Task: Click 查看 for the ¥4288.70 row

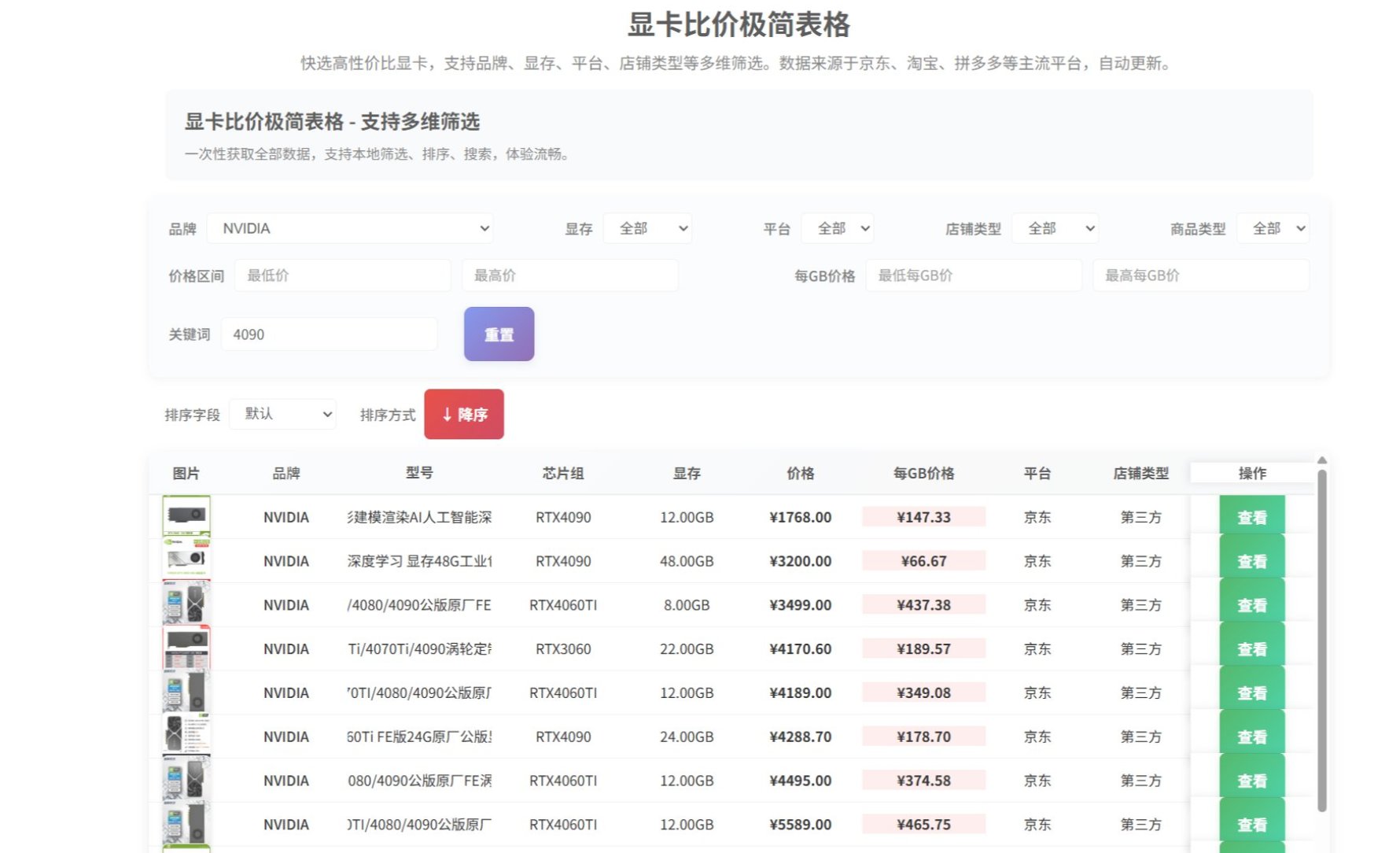Action: coord(1252,737)
